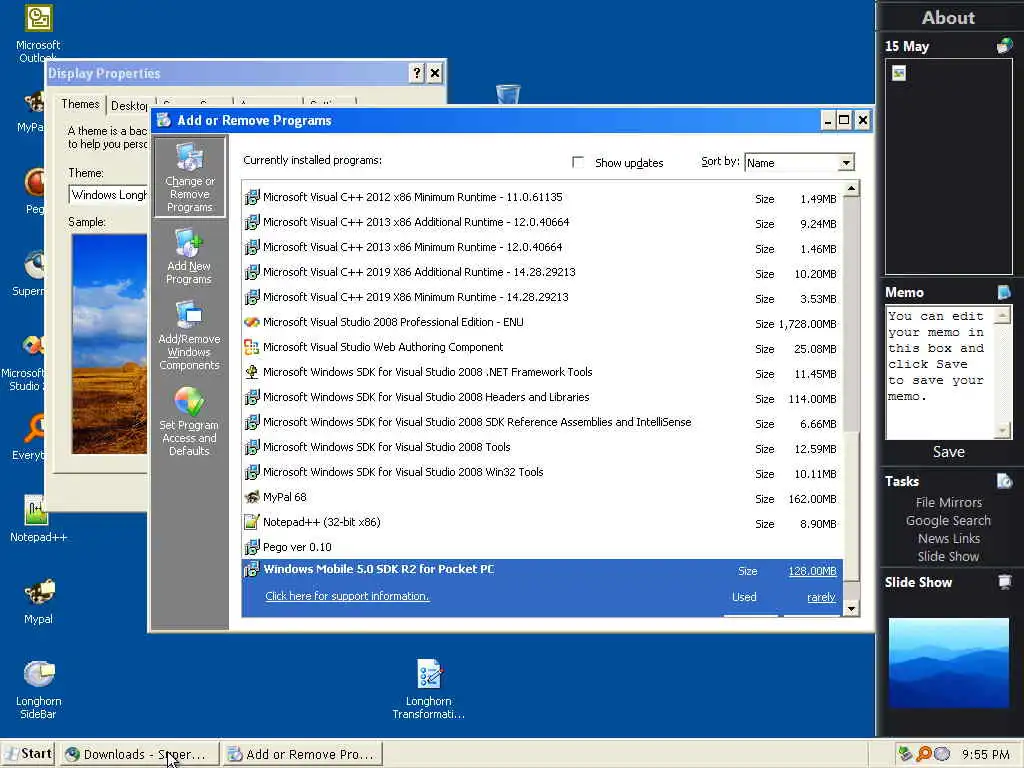Save the memo in sidebar
This screenshot has width=1024, height=768.
[949, 452]
